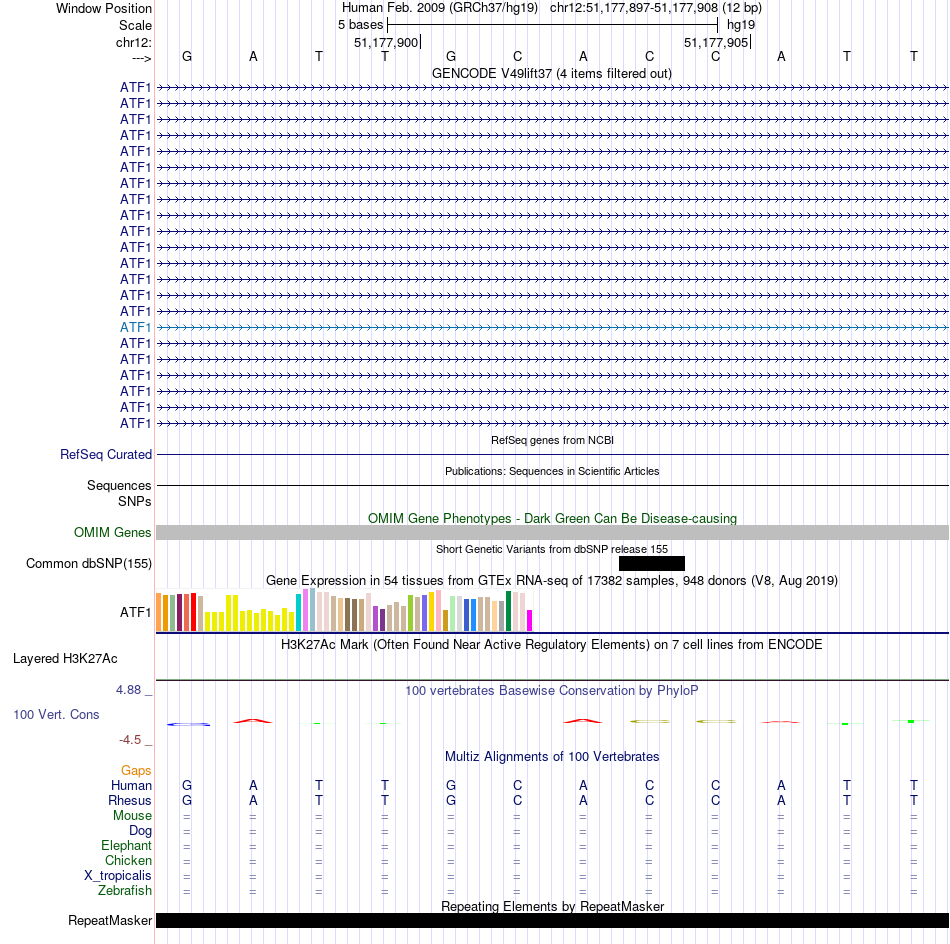This screenshot has width=950, height=944.
Task: Click the 51,177,900 coordinate marker
Action: coord(386,42)
